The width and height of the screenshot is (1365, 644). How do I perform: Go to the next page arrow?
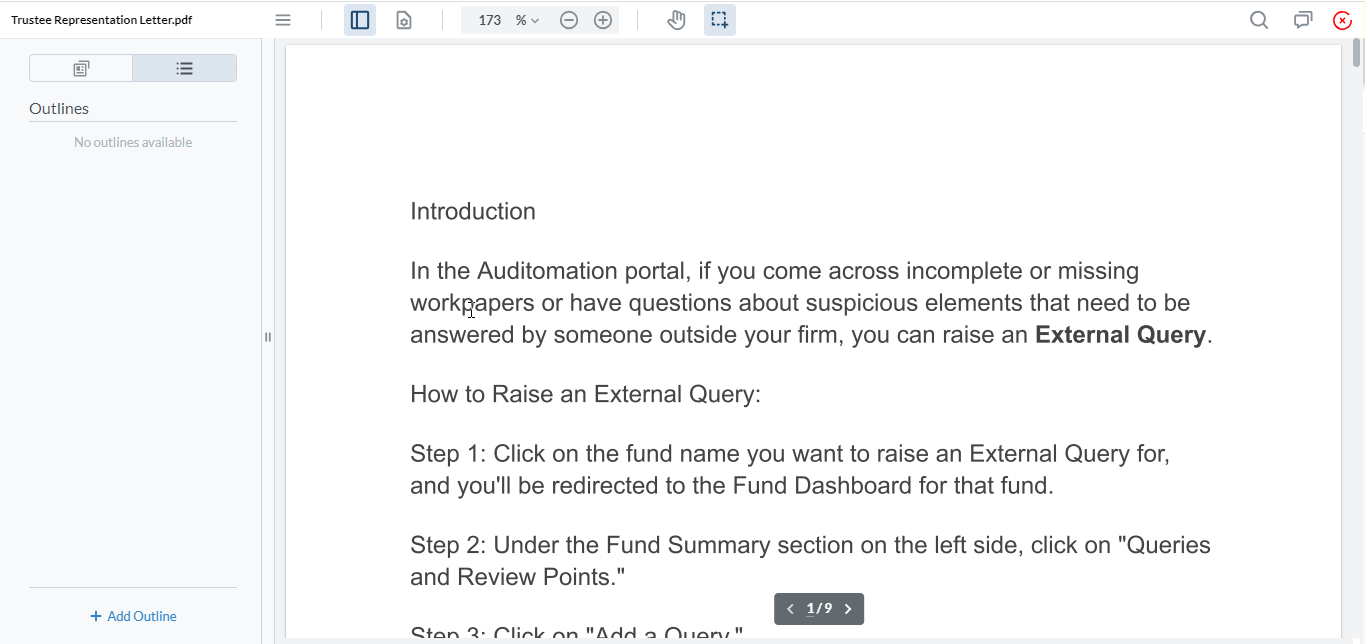tap(848, 609)
